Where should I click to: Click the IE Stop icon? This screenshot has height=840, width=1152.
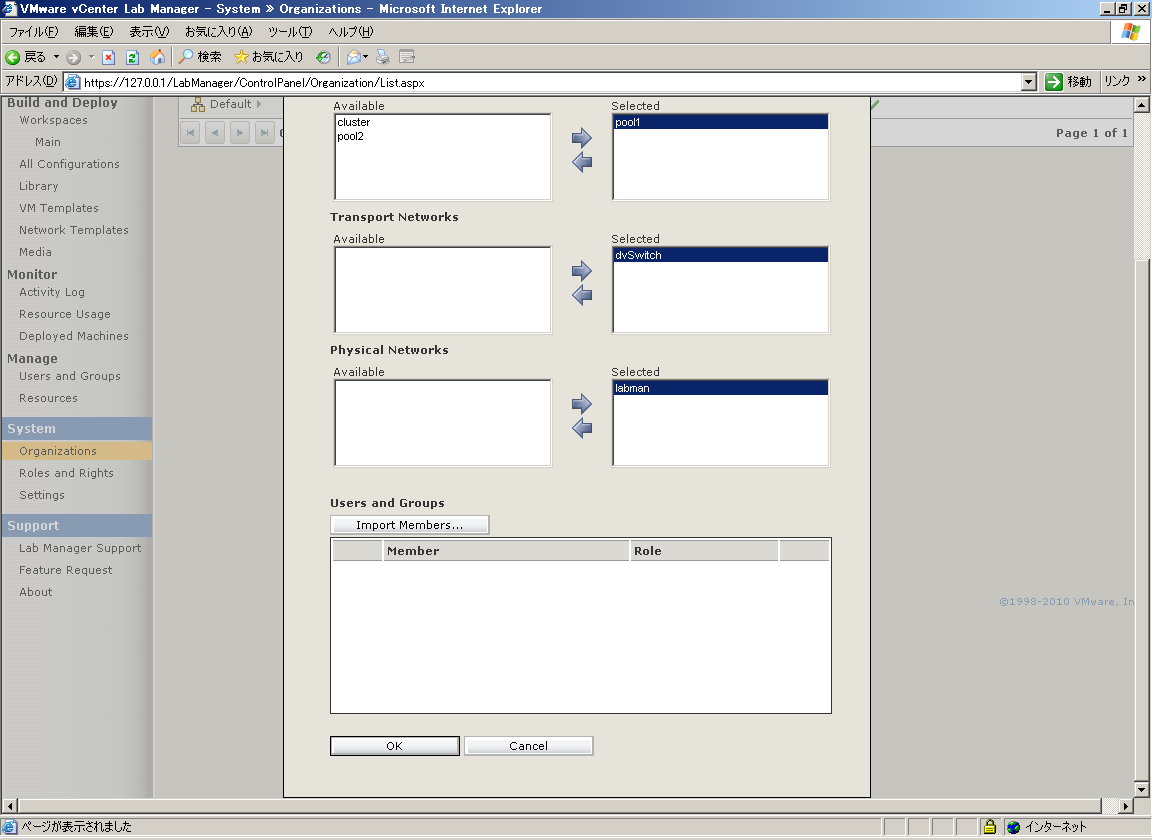coord(109,57)
